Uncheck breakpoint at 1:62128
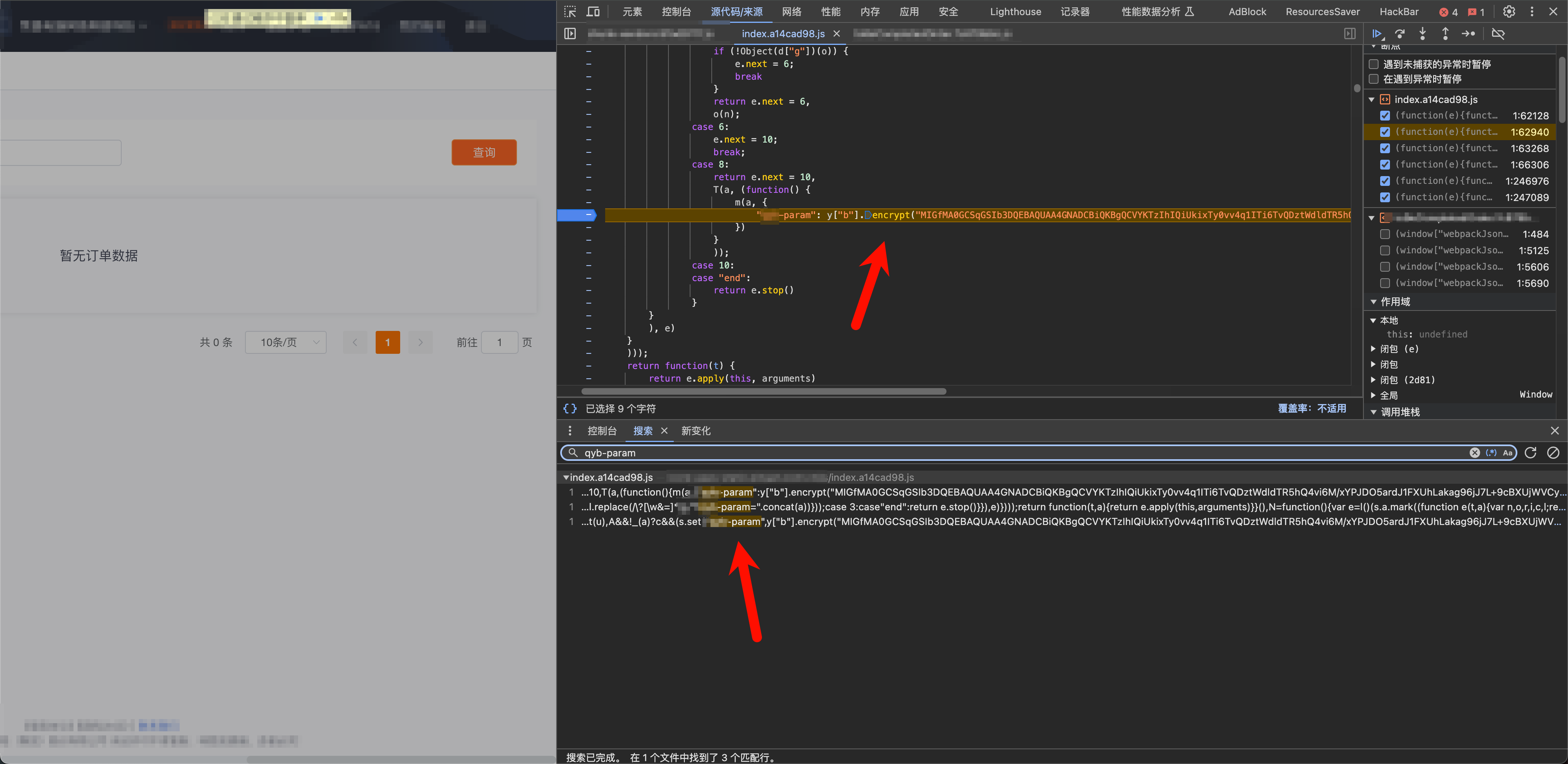 (x=1385, y=116)
